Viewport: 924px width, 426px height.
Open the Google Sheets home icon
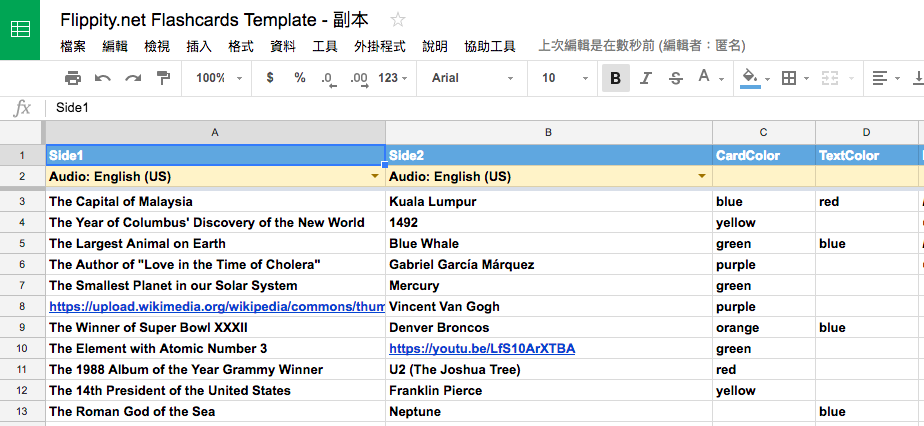click(20, 29)
